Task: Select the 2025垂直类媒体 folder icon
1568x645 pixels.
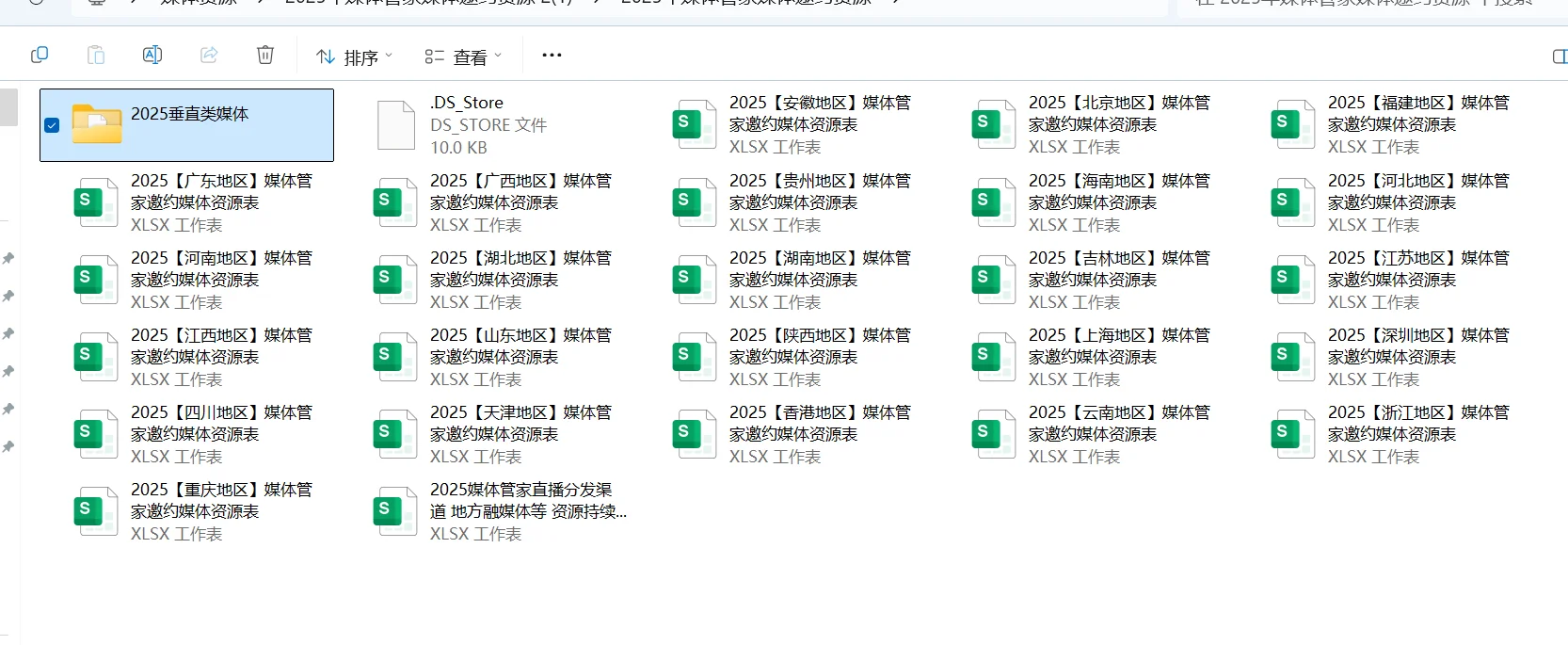Action: point(97,124)
